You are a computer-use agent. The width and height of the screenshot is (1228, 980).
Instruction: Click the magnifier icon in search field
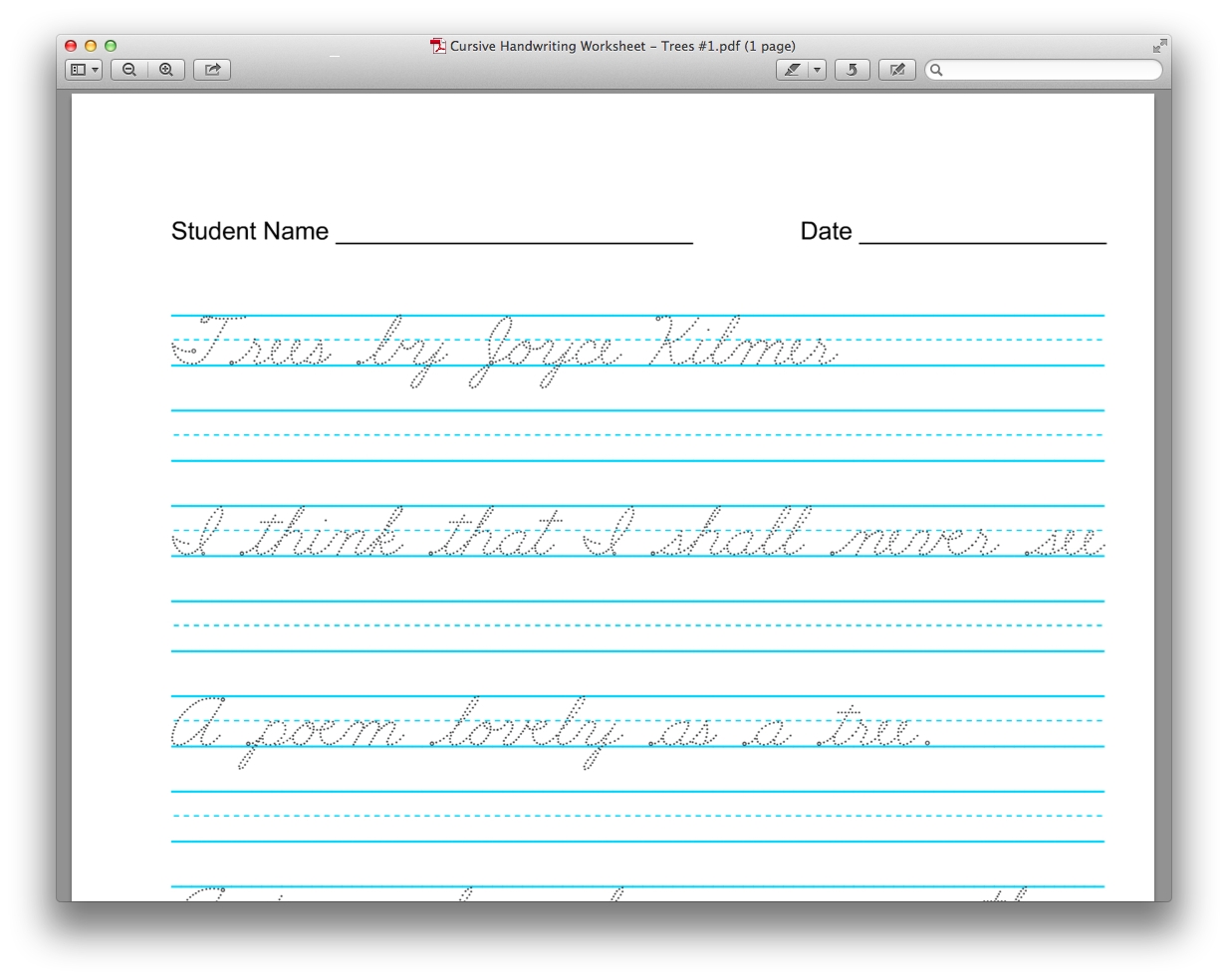pyautogui.click(x=936, y=70)
